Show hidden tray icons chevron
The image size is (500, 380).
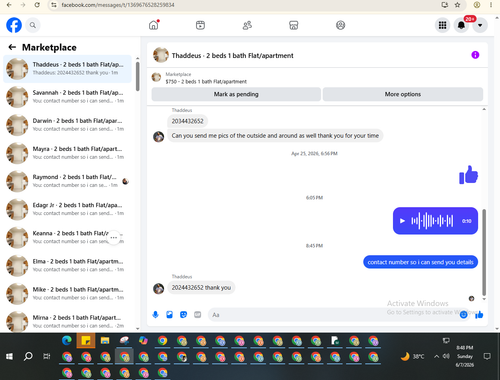point(436,357)
